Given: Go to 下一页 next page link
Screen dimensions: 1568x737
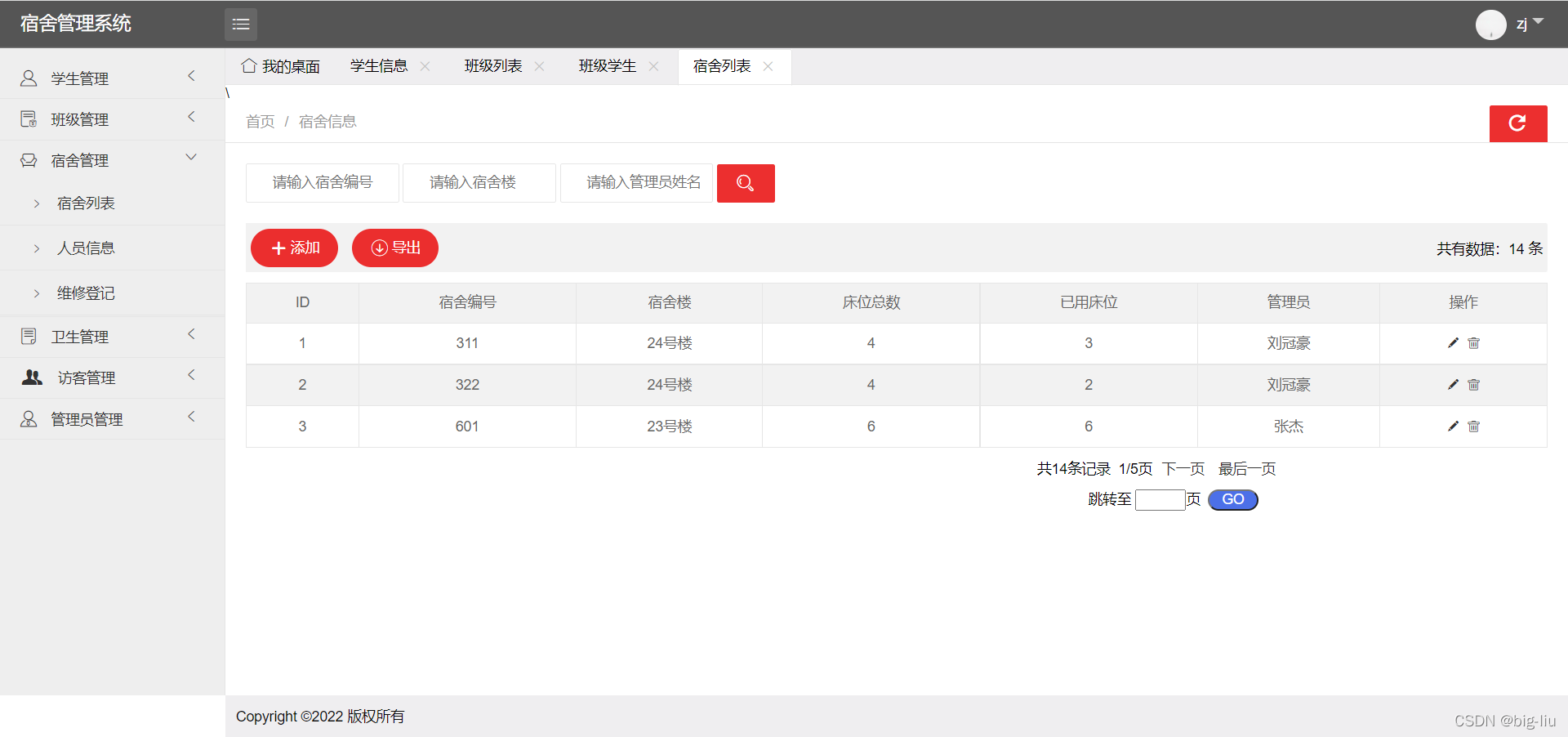Looking at the screenshot, I should pos(1183,469).
